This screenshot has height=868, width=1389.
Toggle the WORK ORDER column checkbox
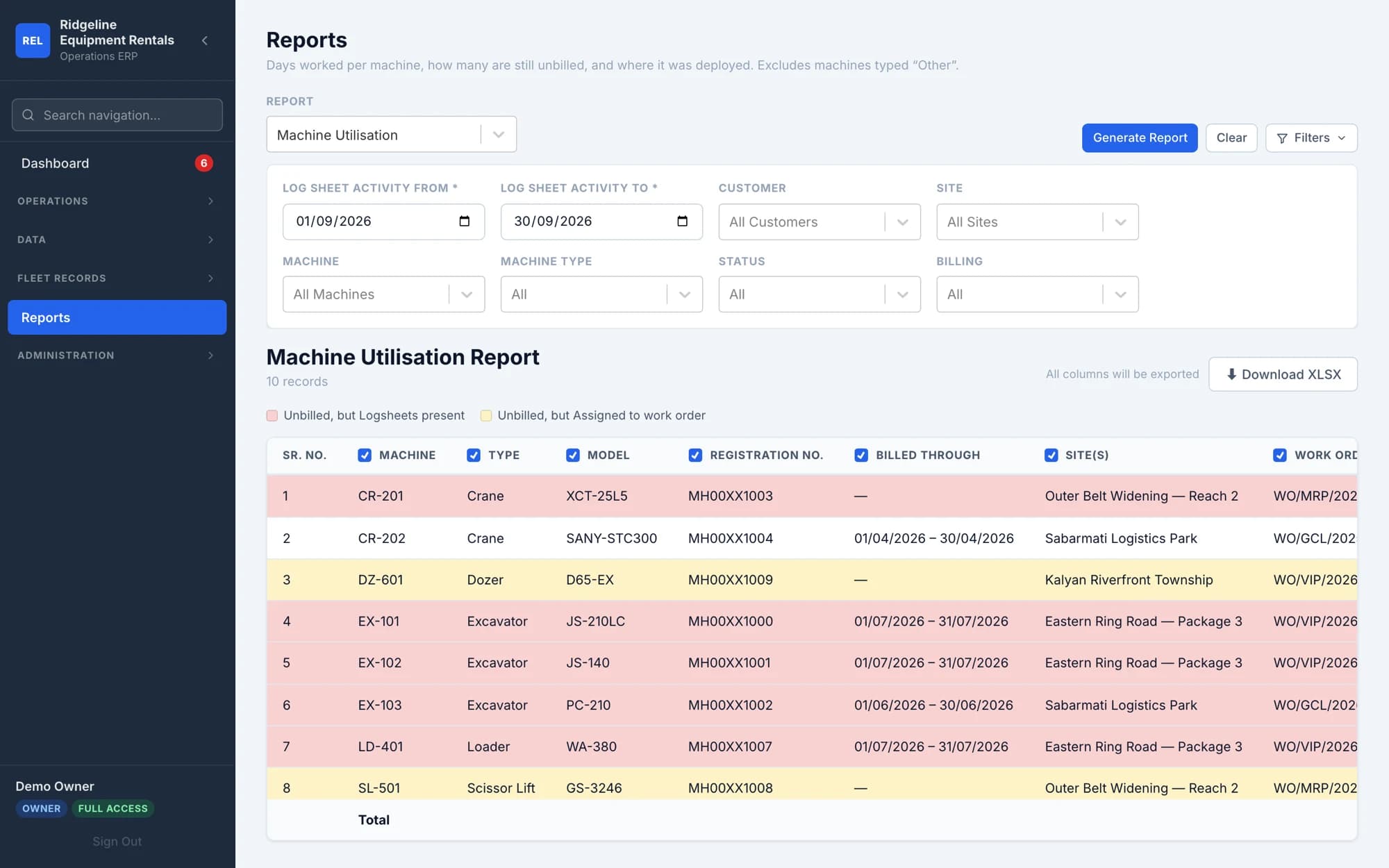click(x=1280, y=456)
